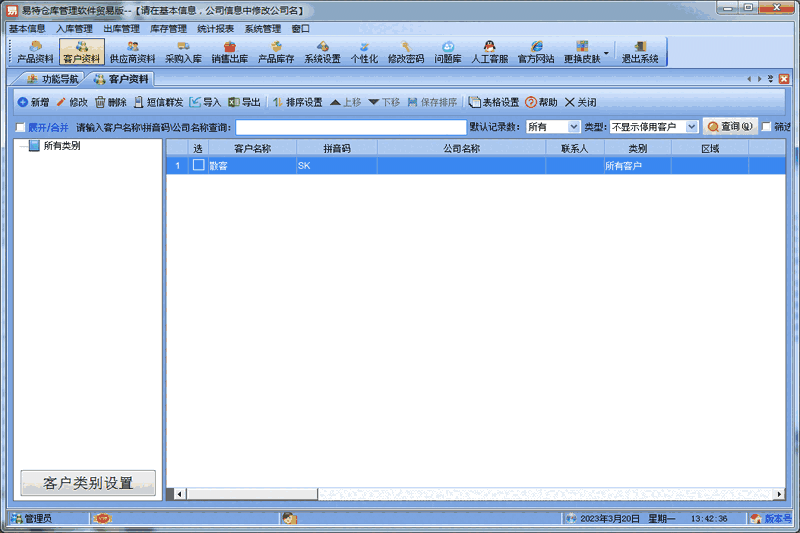Screen dimensions: 800x533
Task: Open 销售出库 toolbar icon
Action: [x=230, y=52]
